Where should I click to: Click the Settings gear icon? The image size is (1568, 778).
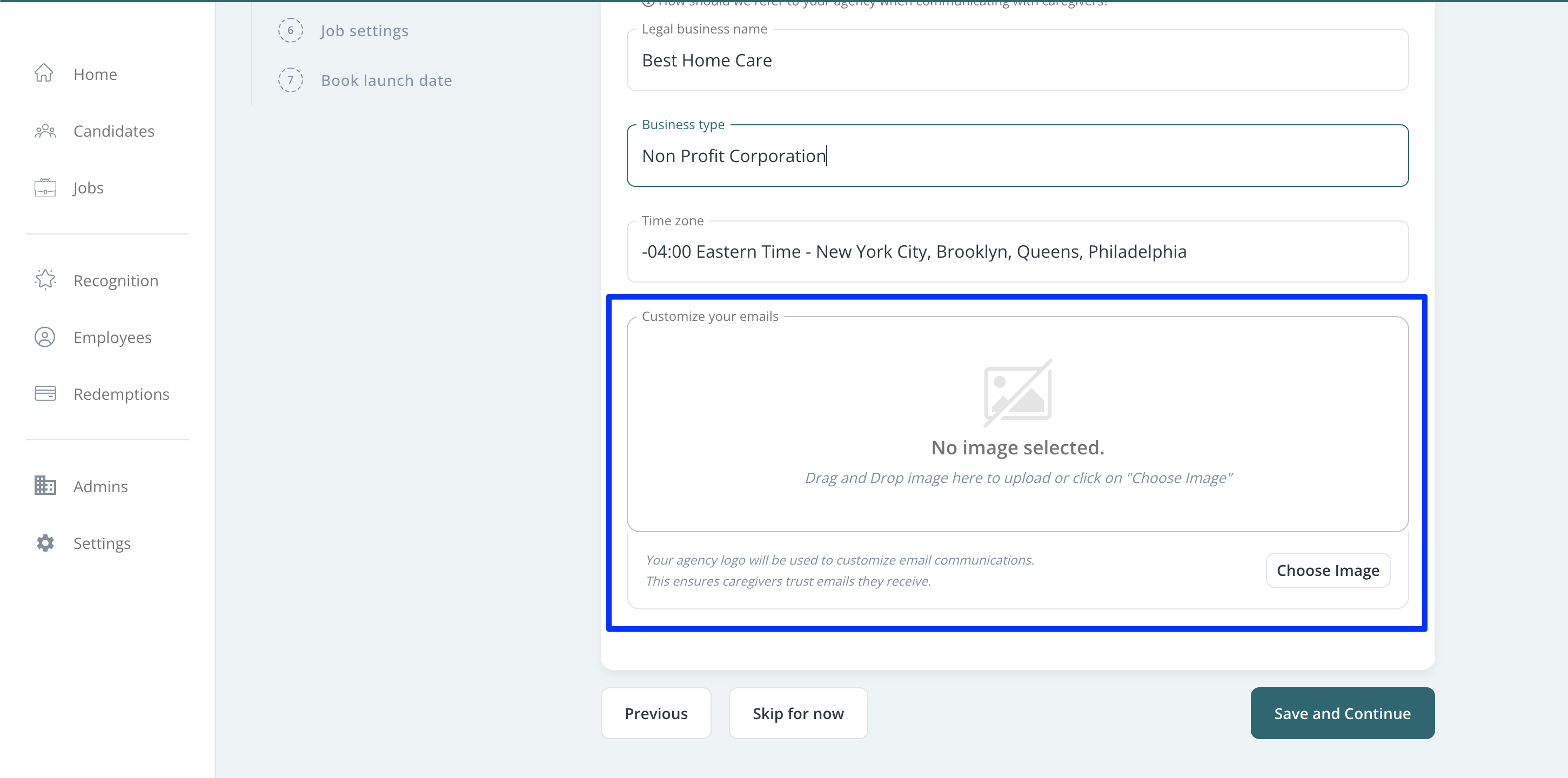click(45, 543)
